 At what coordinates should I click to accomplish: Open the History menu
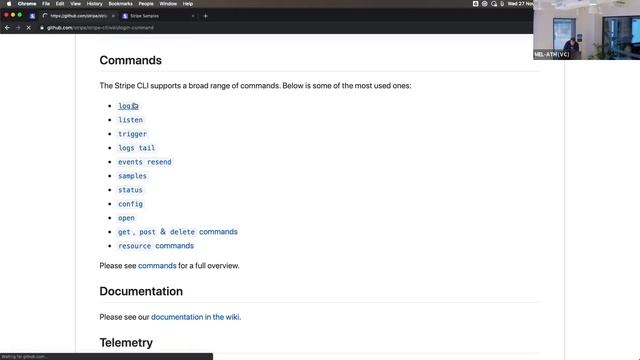click(x=95, y=4)
